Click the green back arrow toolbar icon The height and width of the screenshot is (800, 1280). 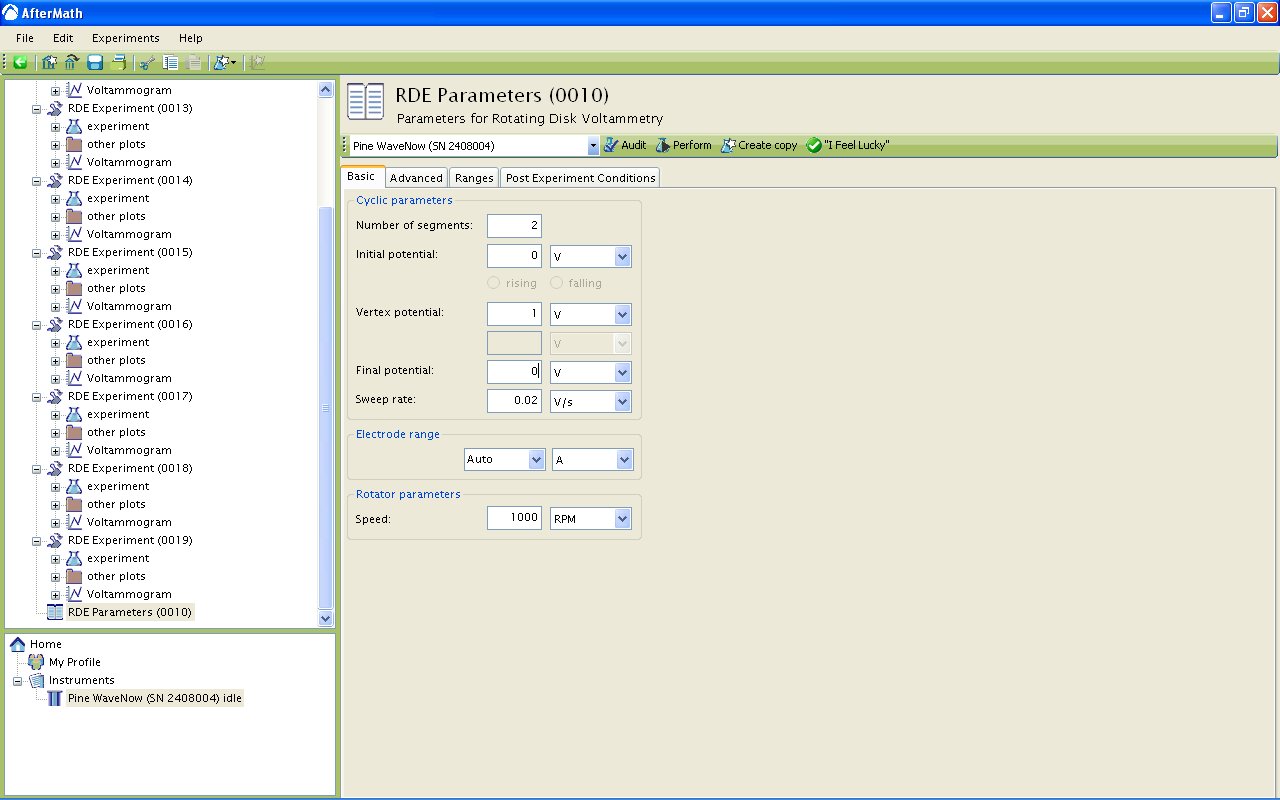coord(20,62)
